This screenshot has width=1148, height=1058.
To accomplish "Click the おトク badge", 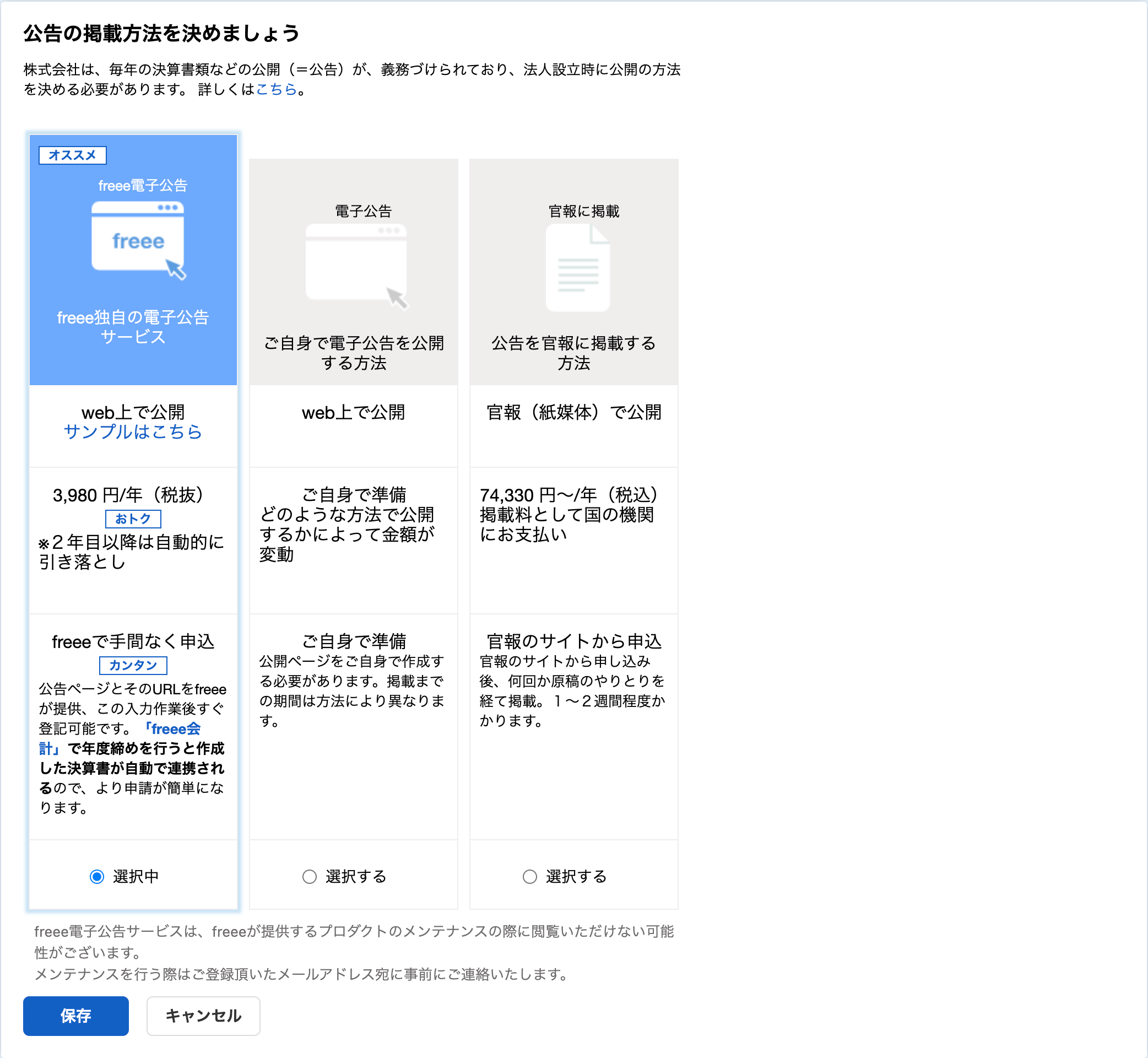I will pyautogui.click(x=133, y=519).
